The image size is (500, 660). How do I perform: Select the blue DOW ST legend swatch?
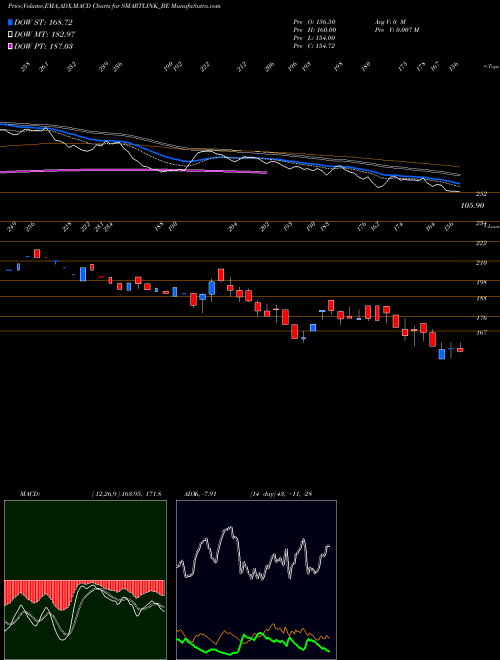click(x=11, y=22)
